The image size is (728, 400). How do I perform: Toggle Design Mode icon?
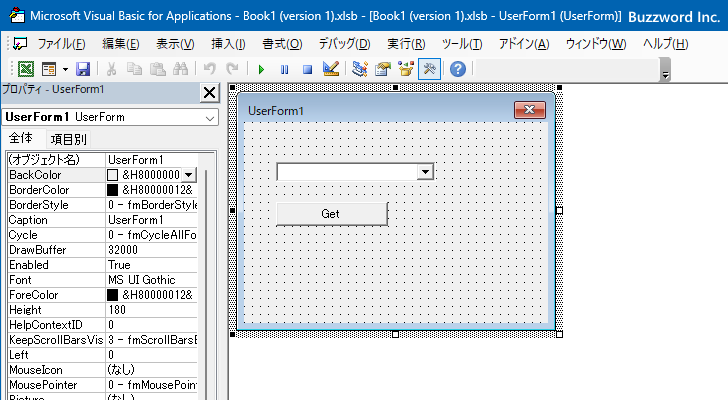pos(331,69)
